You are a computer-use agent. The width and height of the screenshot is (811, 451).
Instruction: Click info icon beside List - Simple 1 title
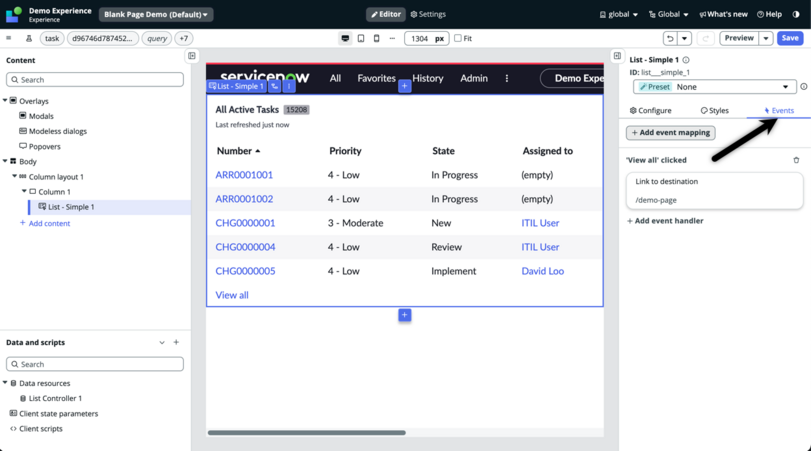tap(686, 60)
